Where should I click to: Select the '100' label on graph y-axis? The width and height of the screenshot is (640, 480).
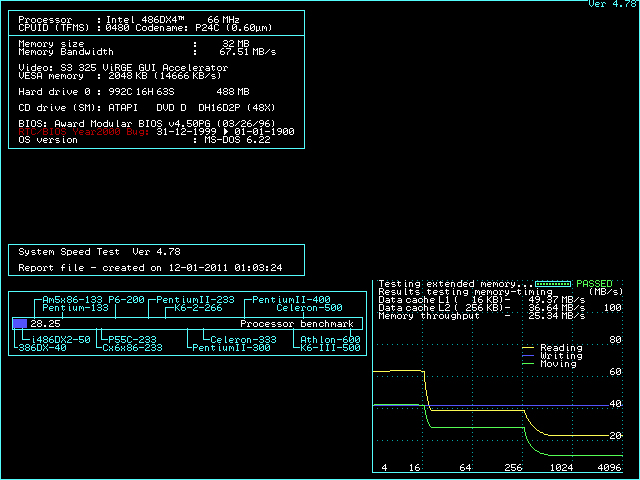coord(612,308)
